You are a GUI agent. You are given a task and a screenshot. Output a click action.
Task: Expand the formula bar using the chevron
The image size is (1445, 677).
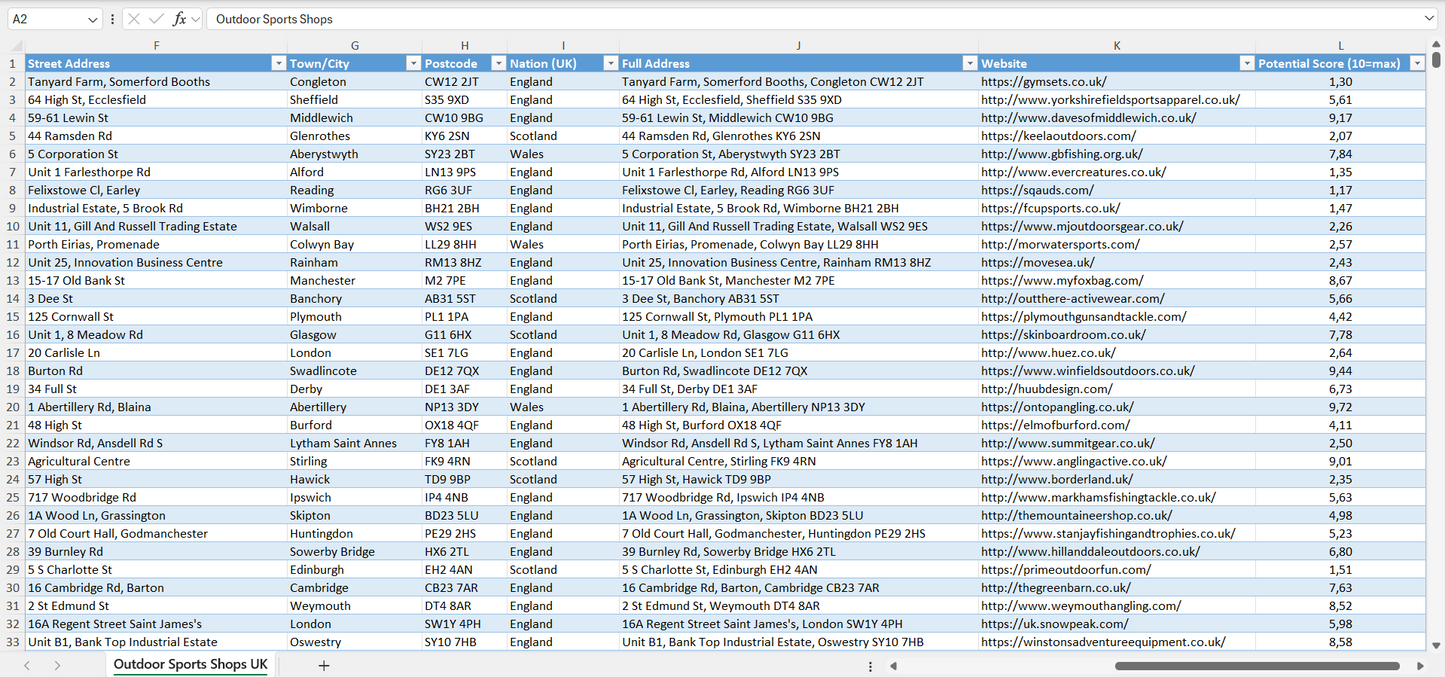[1429, 19]
